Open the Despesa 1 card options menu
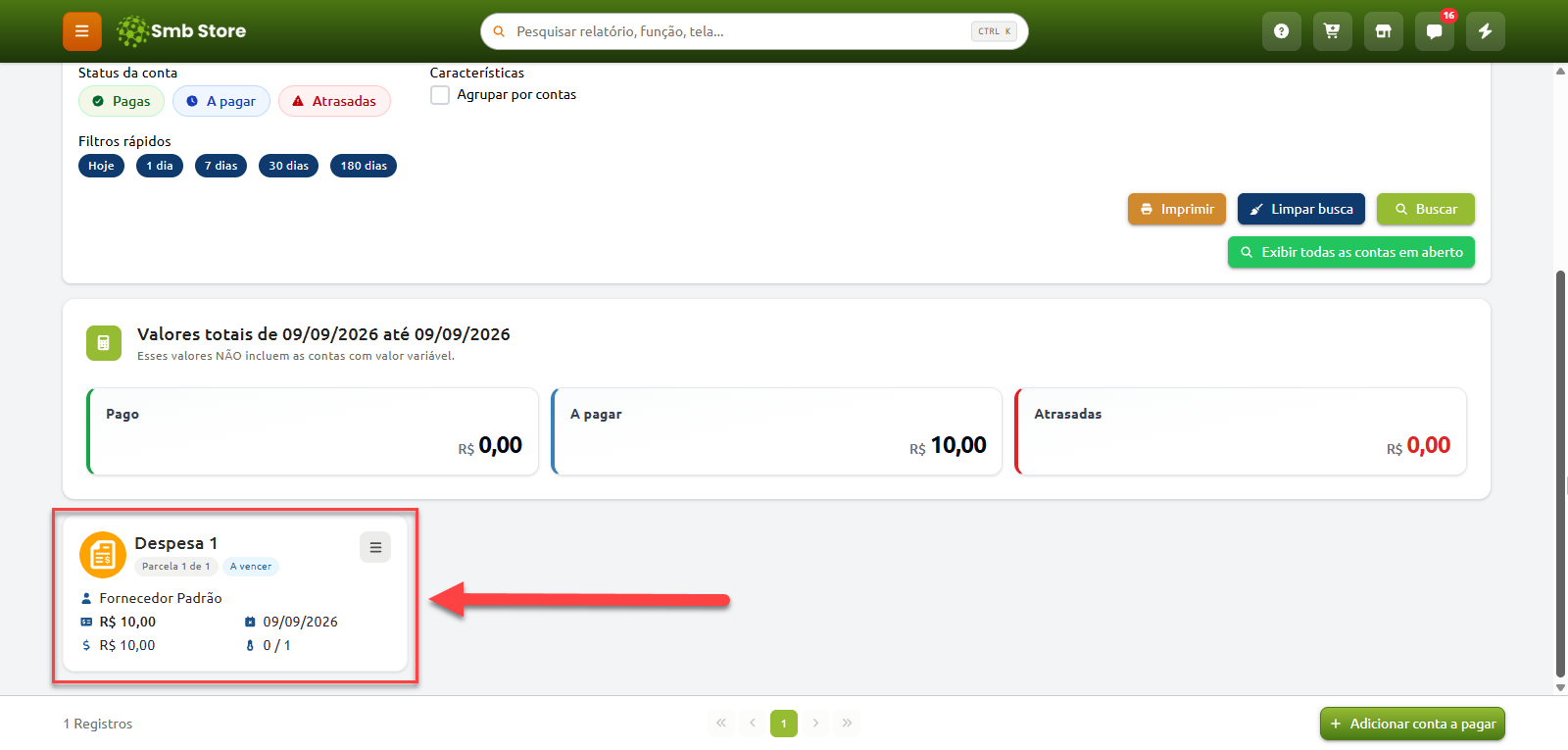 pyautogui.click(x=375, y=547)
